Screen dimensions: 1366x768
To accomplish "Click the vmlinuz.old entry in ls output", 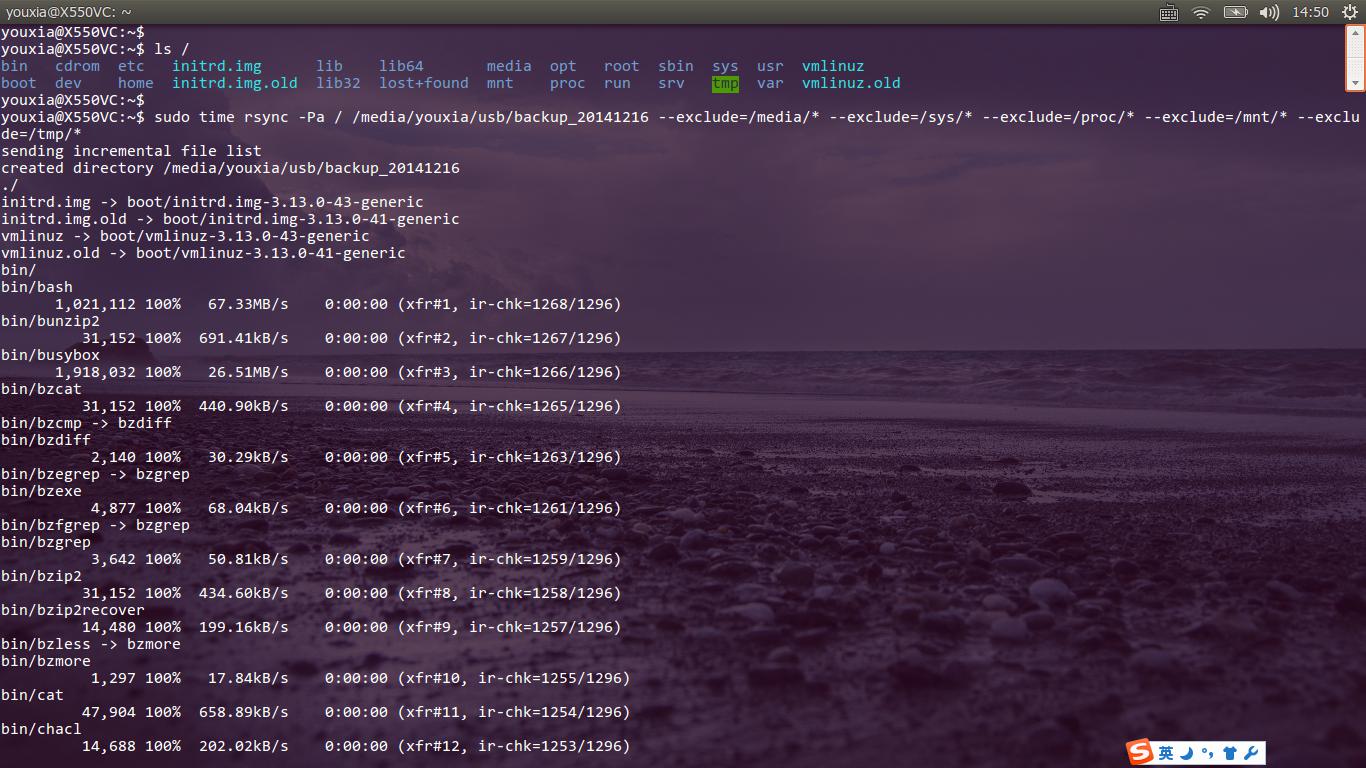I will [850, 84].
